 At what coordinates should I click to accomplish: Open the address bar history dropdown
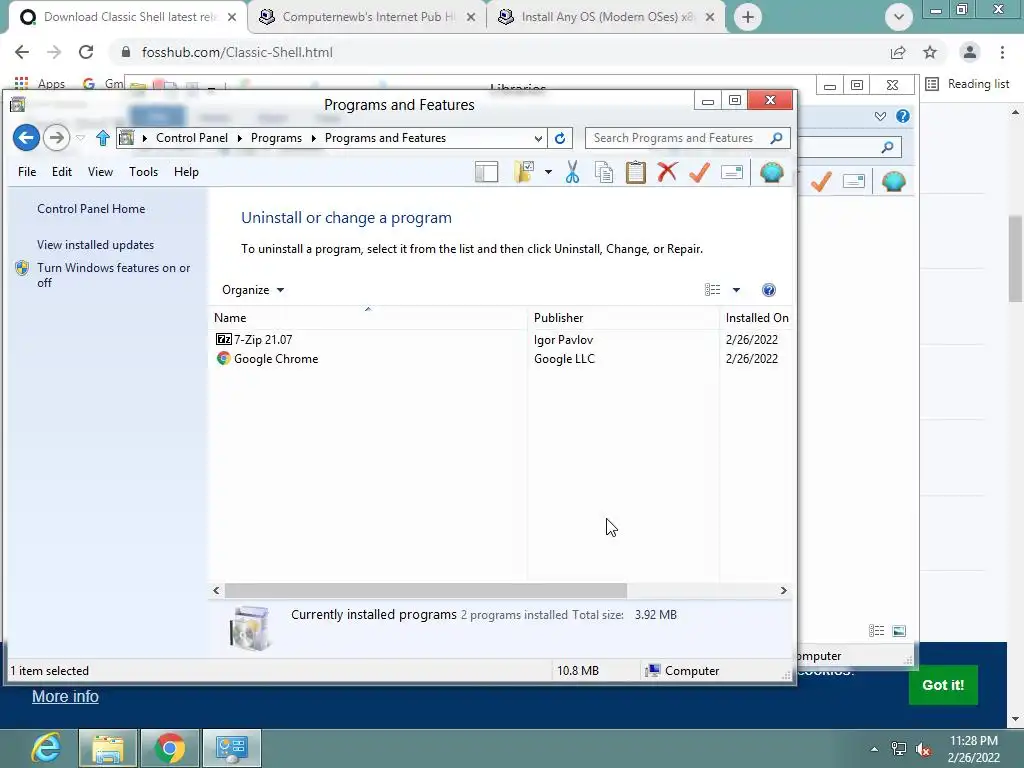tap(537, 138)
